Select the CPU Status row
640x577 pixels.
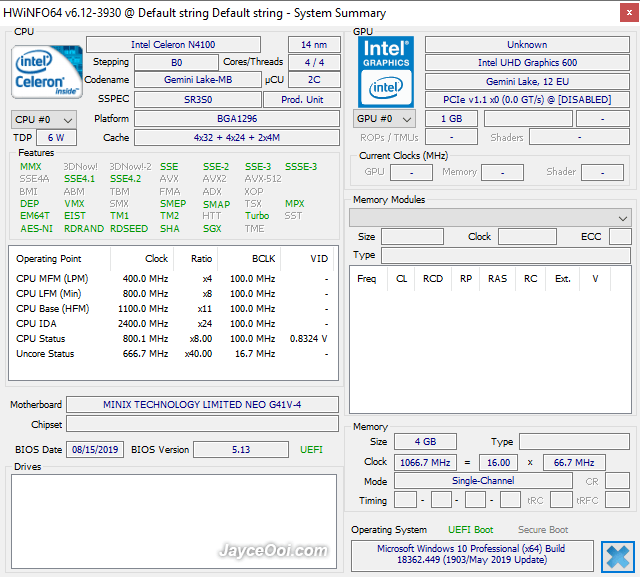pyautogui.click(x=173, y=339)
